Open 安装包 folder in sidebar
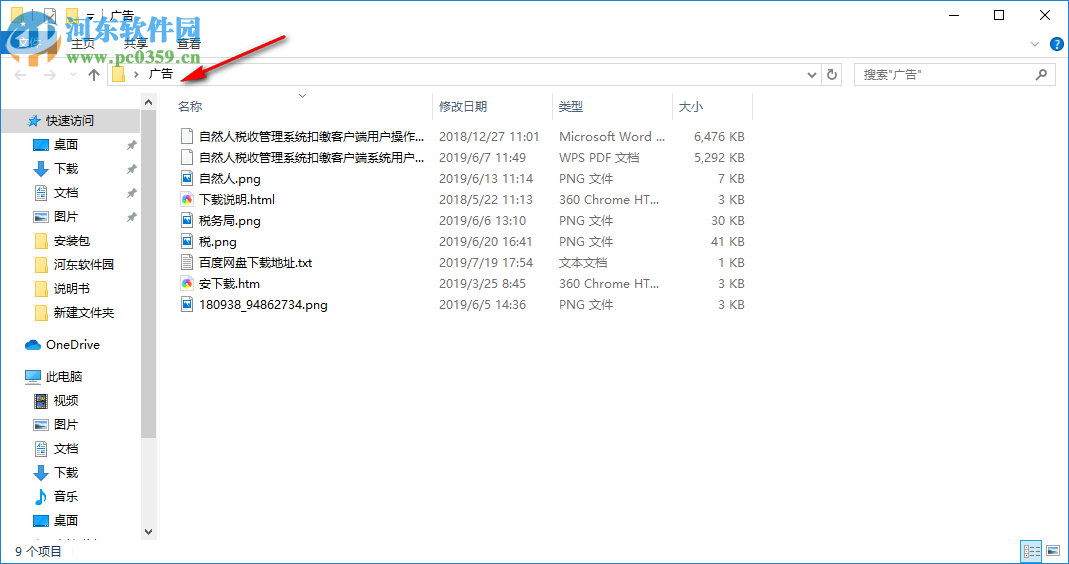Screen dimensions: 1069x564 pos(72,241)
